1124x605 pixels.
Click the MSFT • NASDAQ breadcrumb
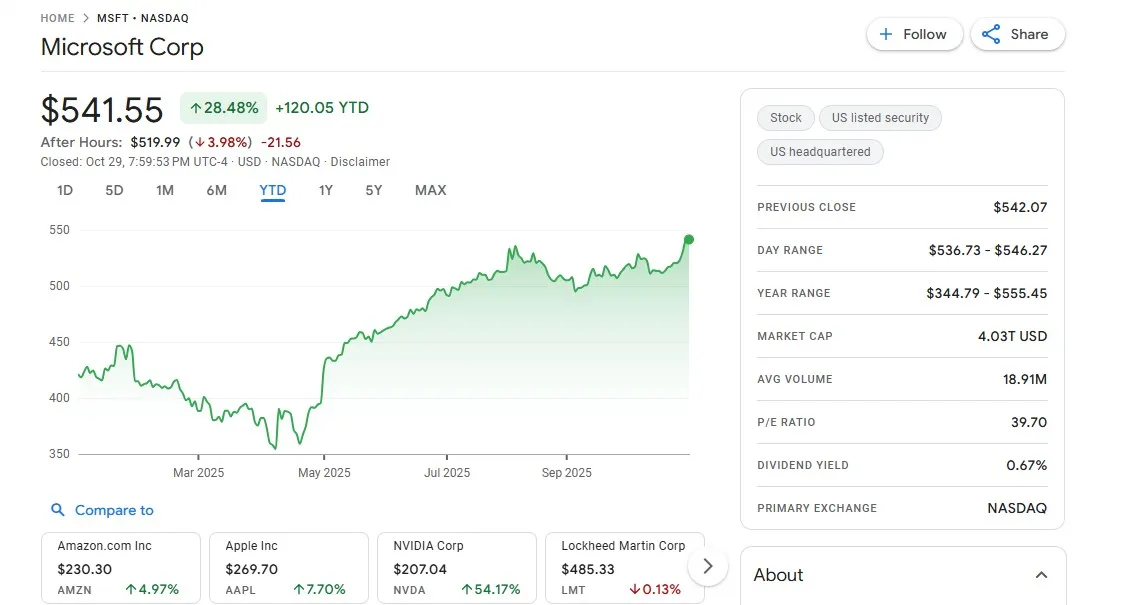click(140, 17)
